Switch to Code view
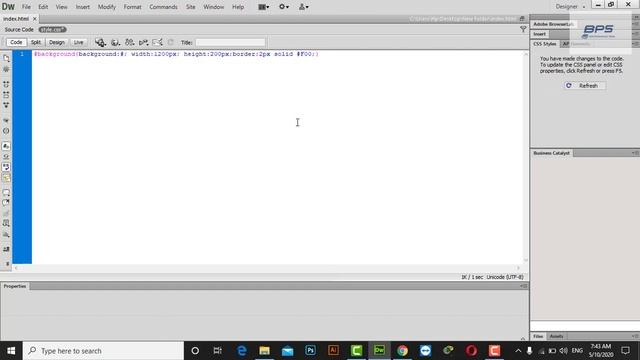The height and width of the screenshot is (360, 640). point(16,42)
